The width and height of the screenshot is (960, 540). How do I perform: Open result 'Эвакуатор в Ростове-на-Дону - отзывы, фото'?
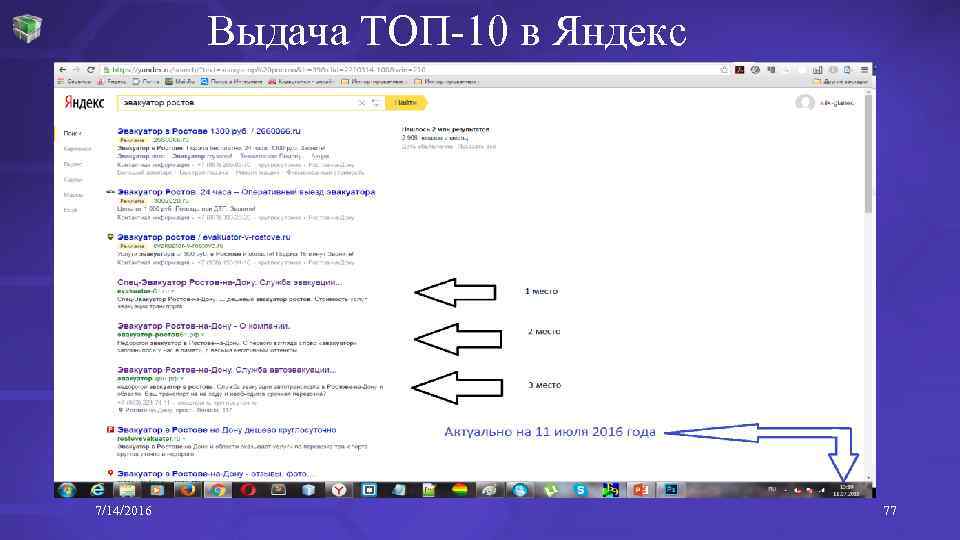(215, 474)
